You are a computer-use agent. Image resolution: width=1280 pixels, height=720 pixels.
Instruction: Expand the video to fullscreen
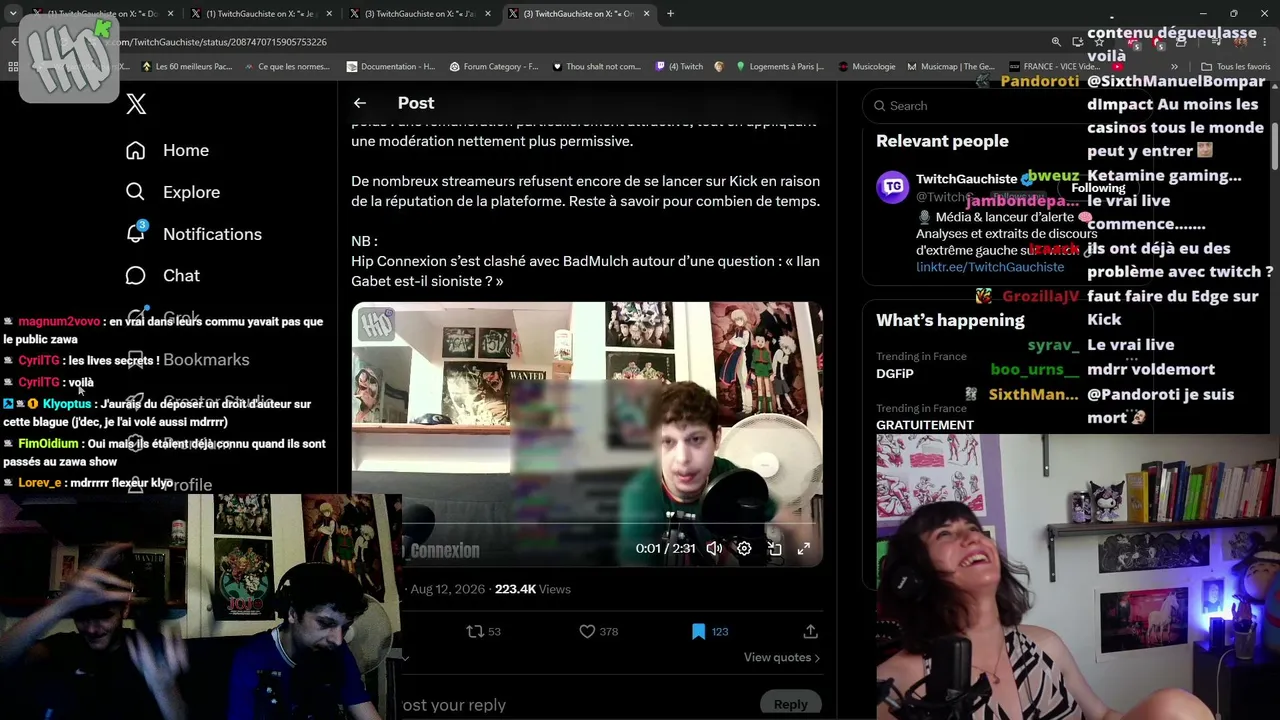pos(803,548)
